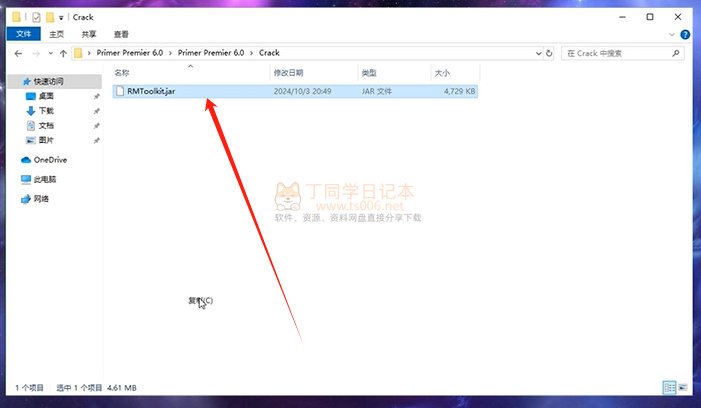
Task: Open 此电脑 in the navigation pane
Action: 45,180
